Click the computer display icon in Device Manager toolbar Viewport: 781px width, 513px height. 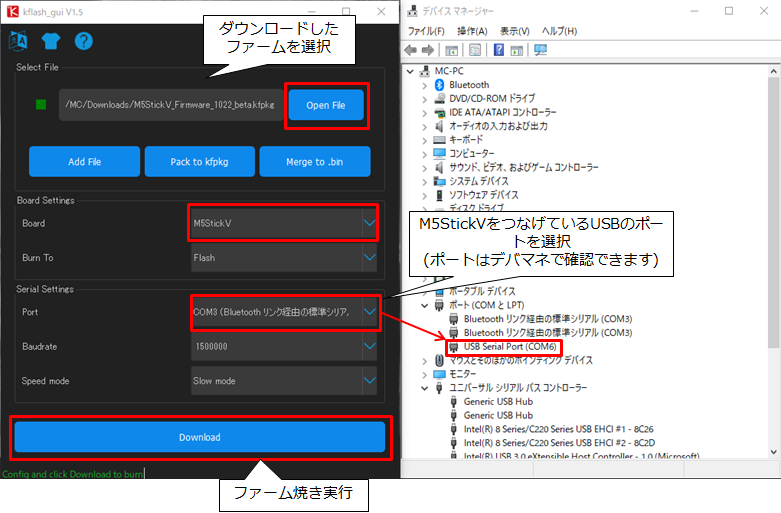540,50
